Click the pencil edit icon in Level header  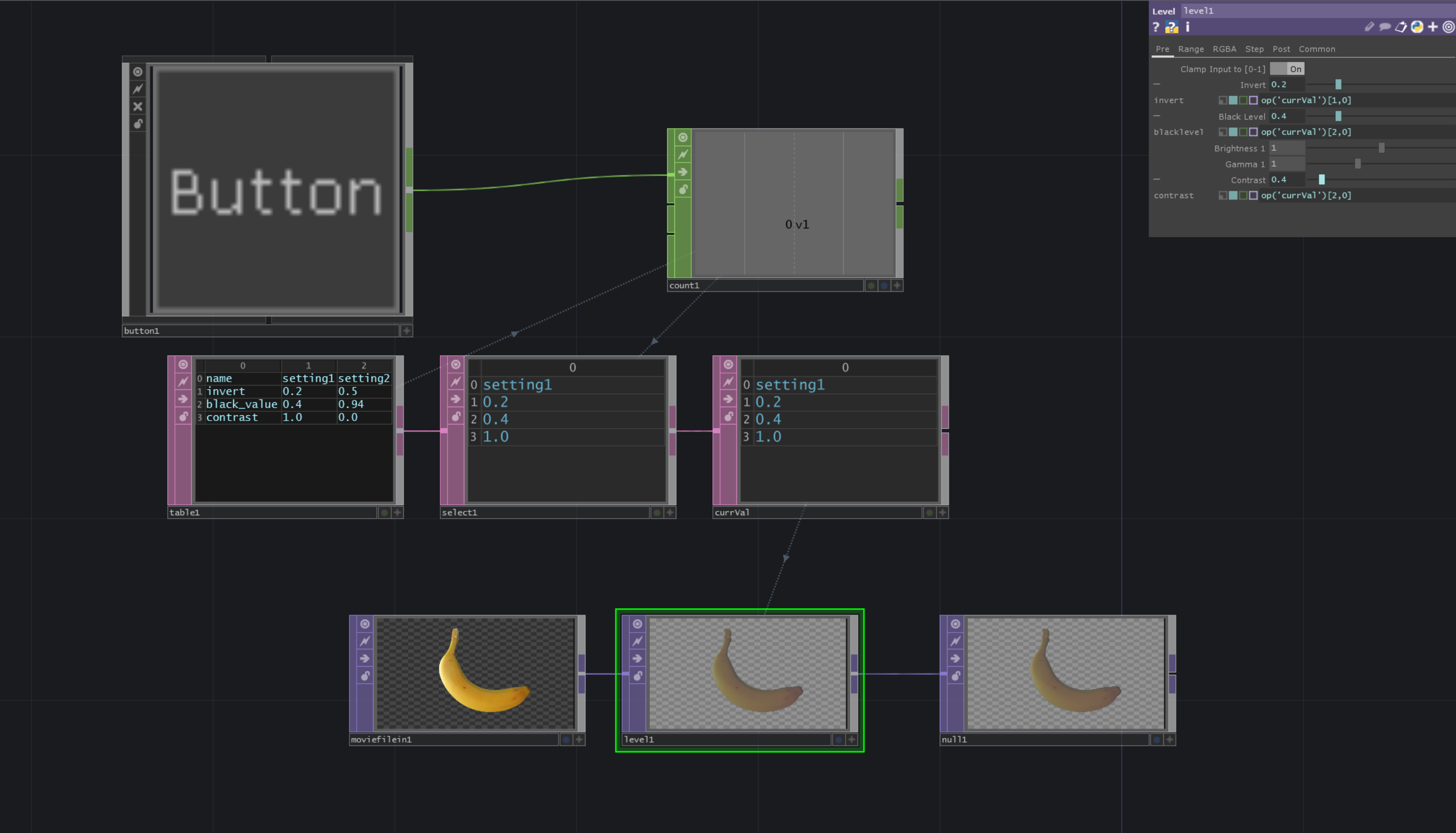[1369, 27]
